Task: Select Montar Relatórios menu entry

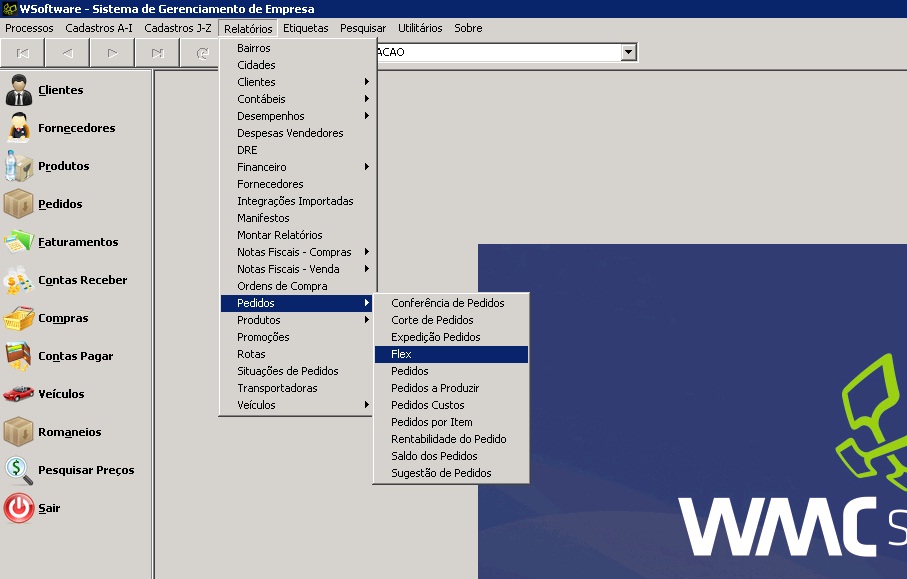Action: [280, 235]
